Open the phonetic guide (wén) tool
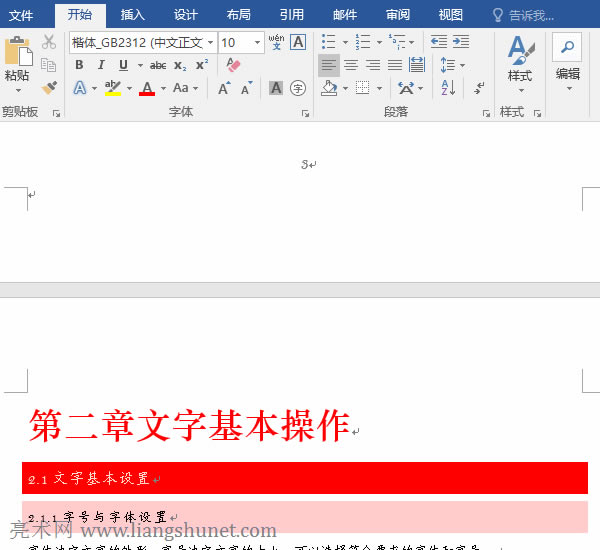The height and width of the screenshot is (550, 600). pyautogui.click(x=276, y=42)
